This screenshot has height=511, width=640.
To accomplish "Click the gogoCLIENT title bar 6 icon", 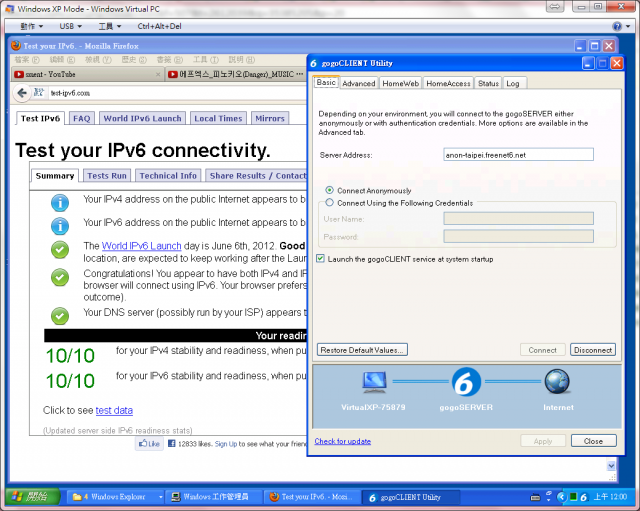I will (313, 63).
